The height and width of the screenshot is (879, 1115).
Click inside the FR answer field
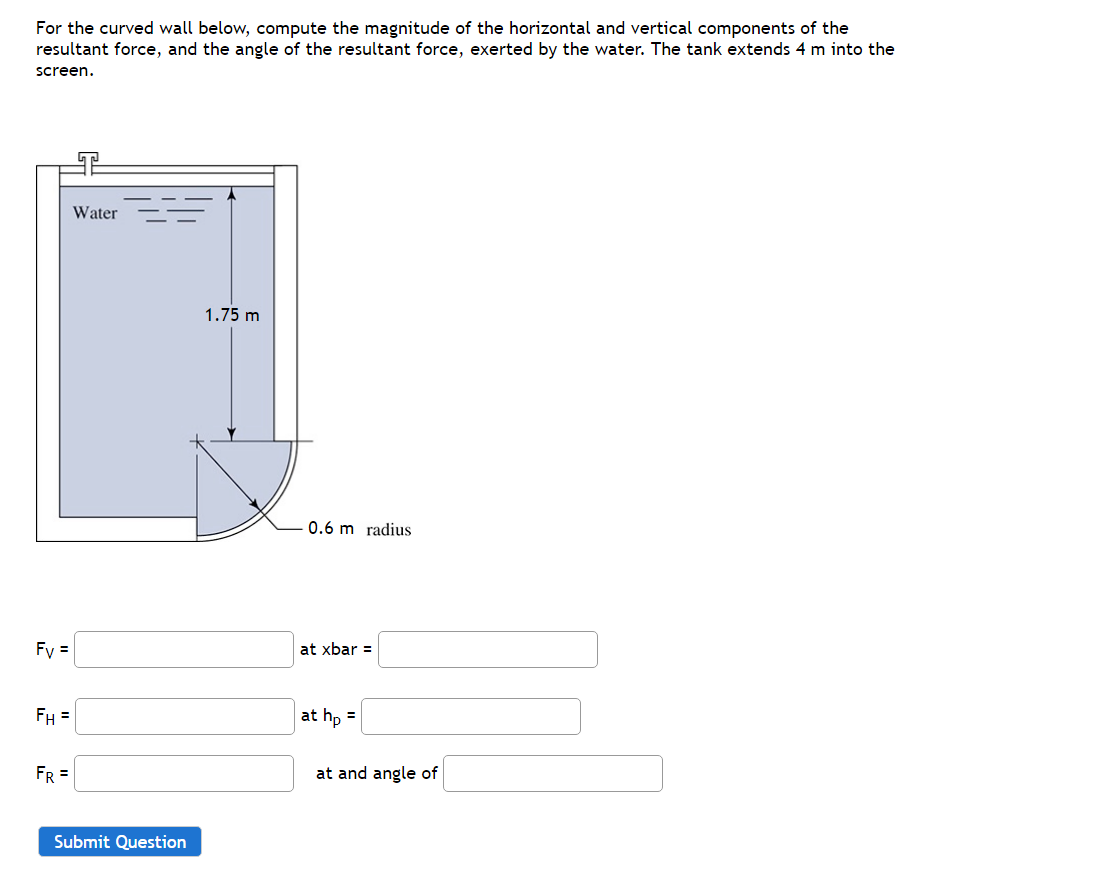(x=183, y=773)
